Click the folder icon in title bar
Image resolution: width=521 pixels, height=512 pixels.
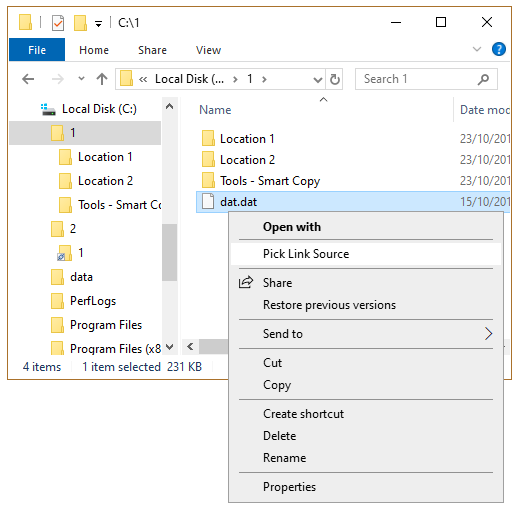tap(25, 22)
